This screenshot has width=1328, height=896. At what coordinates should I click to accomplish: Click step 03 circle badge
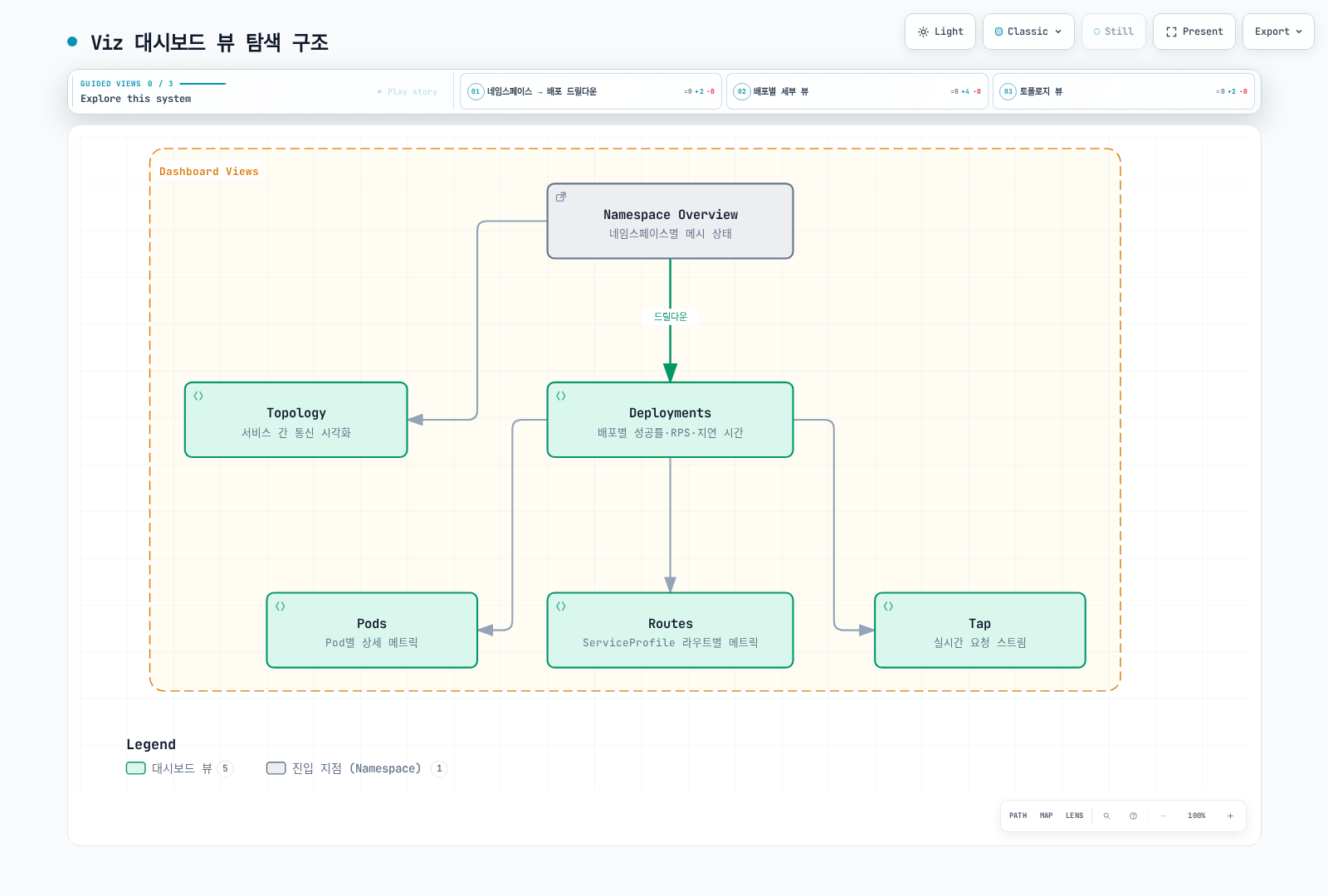click(x=1008, y=91)
